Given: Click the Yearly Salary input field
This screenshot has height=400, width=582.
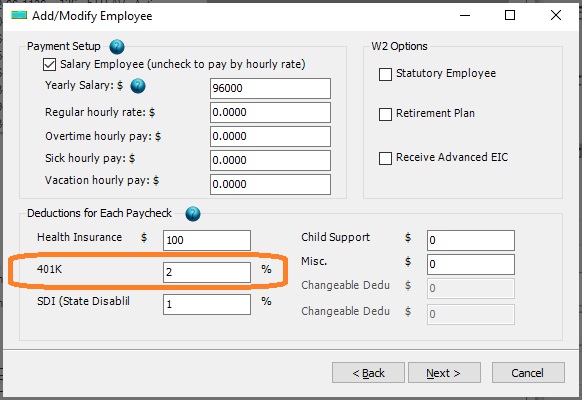Looking at the screenshot, I should pyautogui.click(x=270, y=88).
